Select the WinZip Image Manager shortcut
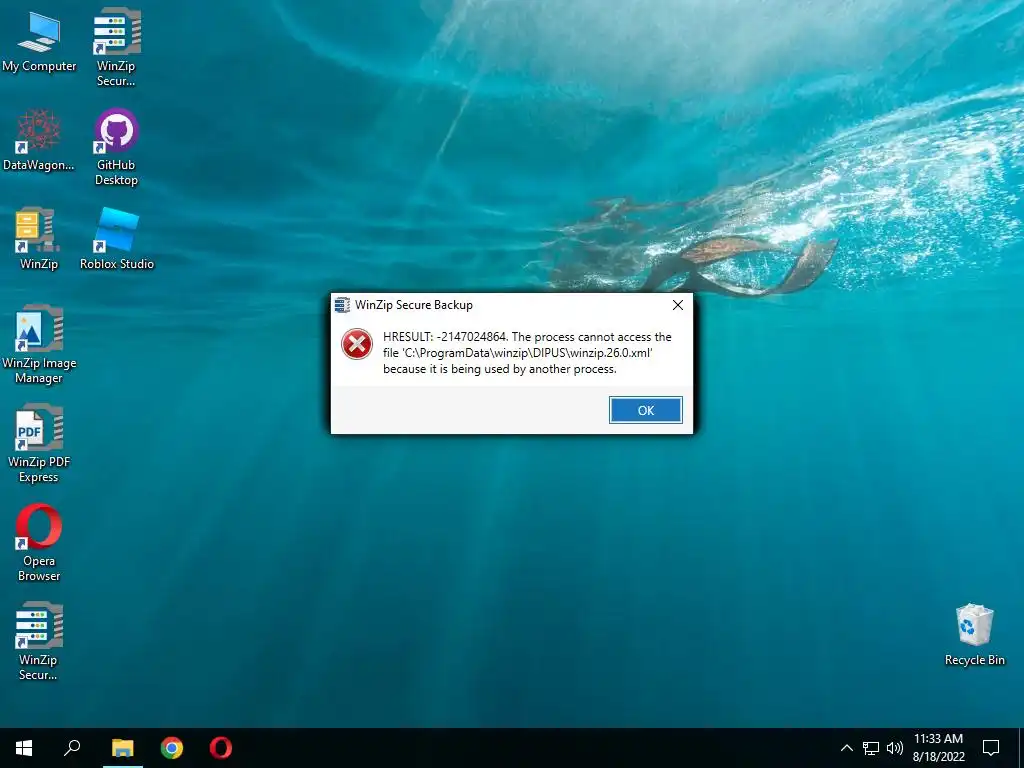The height and width of the screenshot is (768, 1024). pyautogui.click(x=39, y=345)
